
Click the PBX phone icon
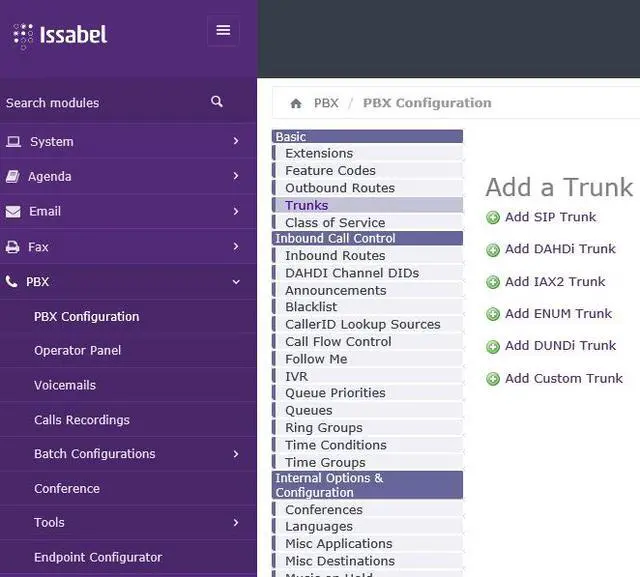click(11, 281)
